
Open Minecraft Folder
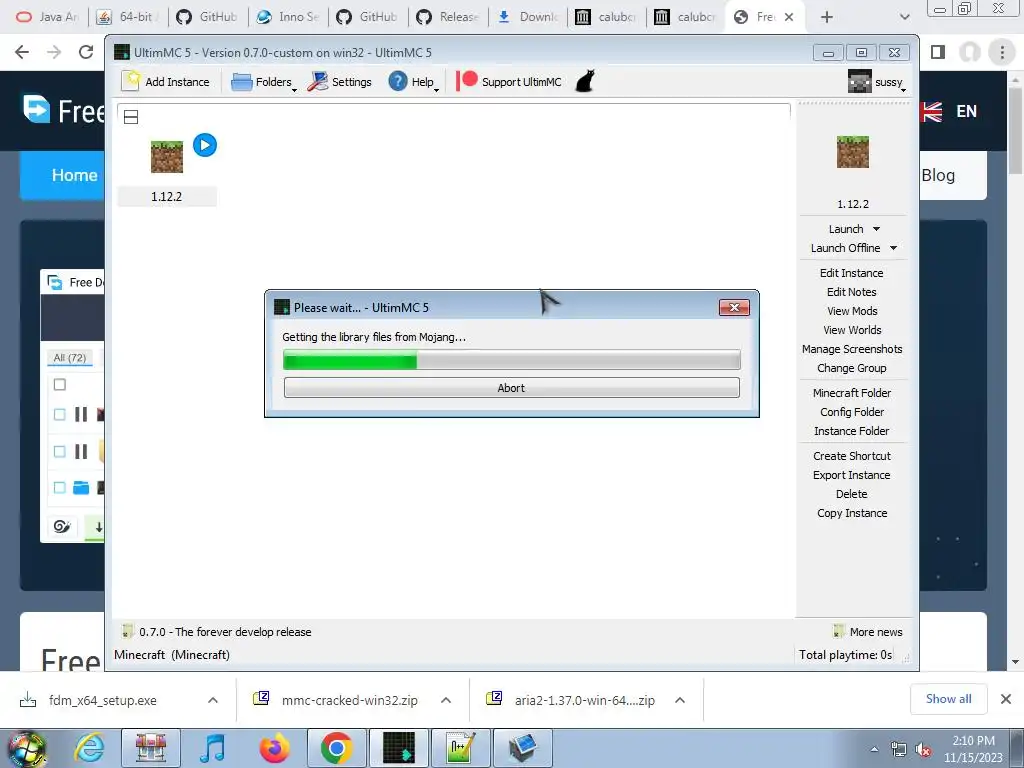click(852, 392)
